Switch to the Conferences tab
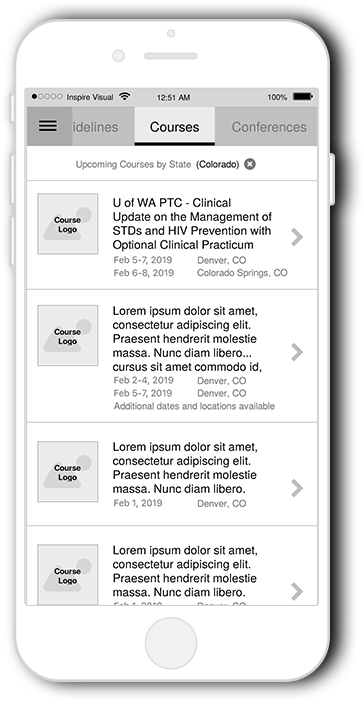 (x=269, y=127)
